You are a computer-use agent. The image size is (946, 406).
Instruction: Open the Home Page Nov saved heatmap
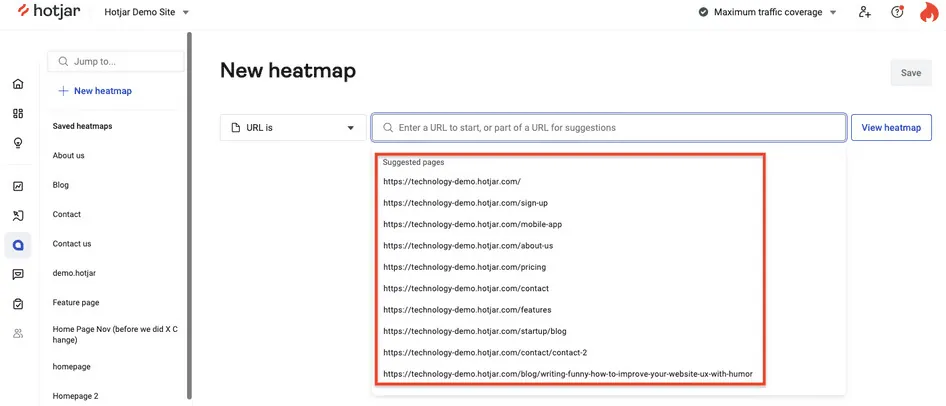coord(115,334)
